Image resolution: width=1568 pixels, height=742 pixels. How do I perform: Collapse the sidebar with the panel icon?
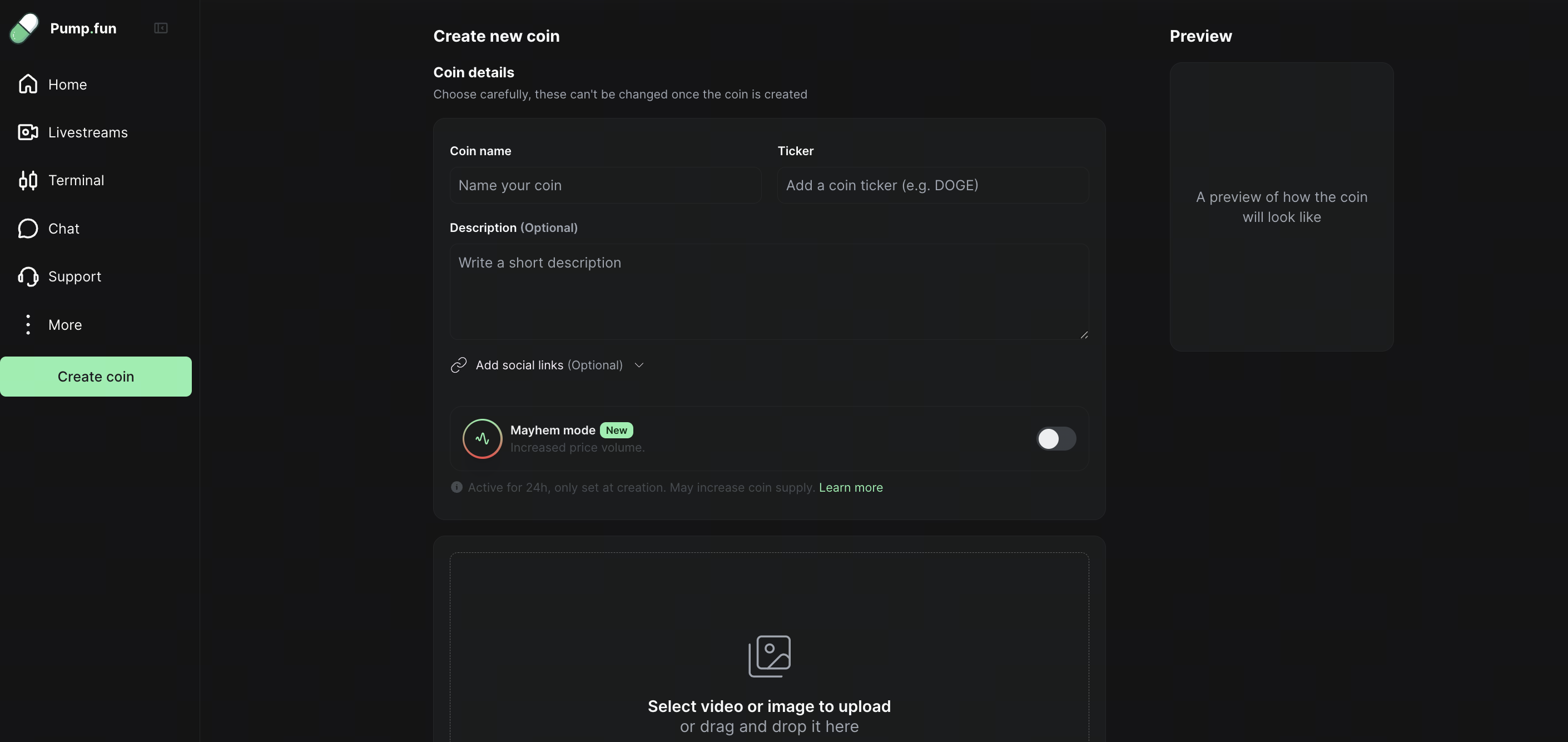(x=160, y=28)
